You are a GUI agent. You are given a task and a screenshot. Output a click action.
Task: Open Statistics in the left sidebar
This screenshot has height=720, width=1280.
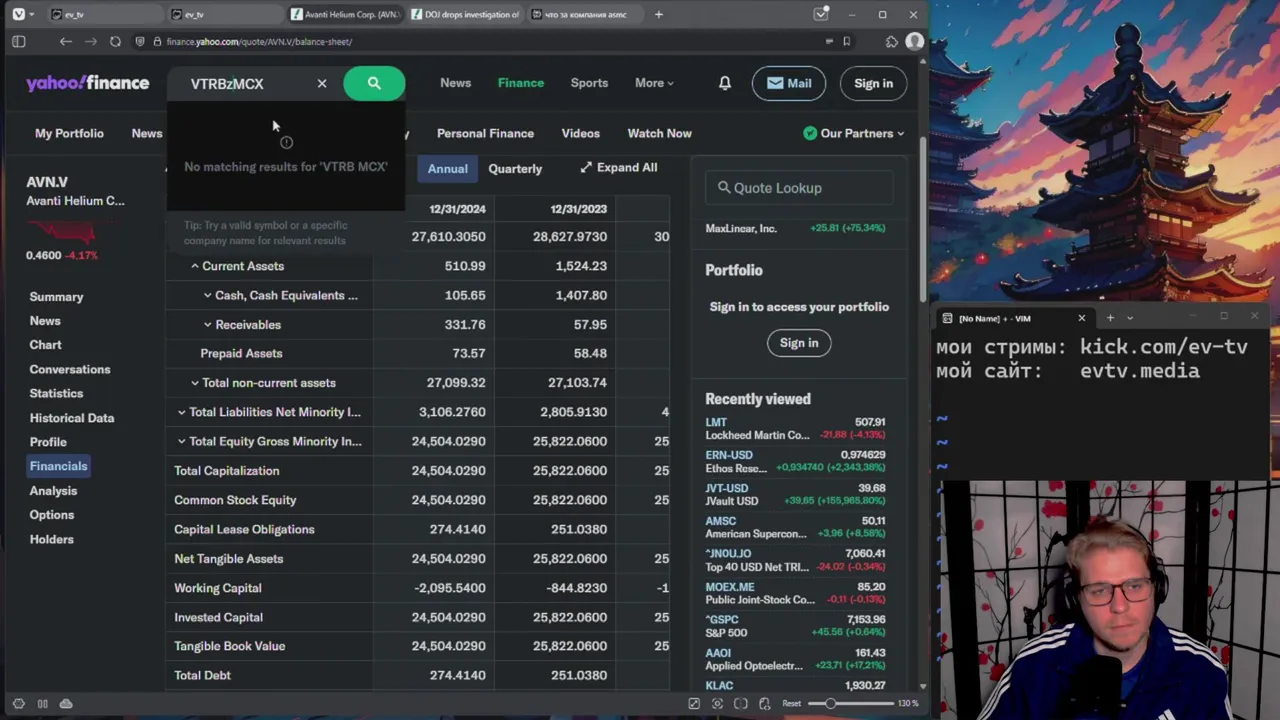click(56, 393)
